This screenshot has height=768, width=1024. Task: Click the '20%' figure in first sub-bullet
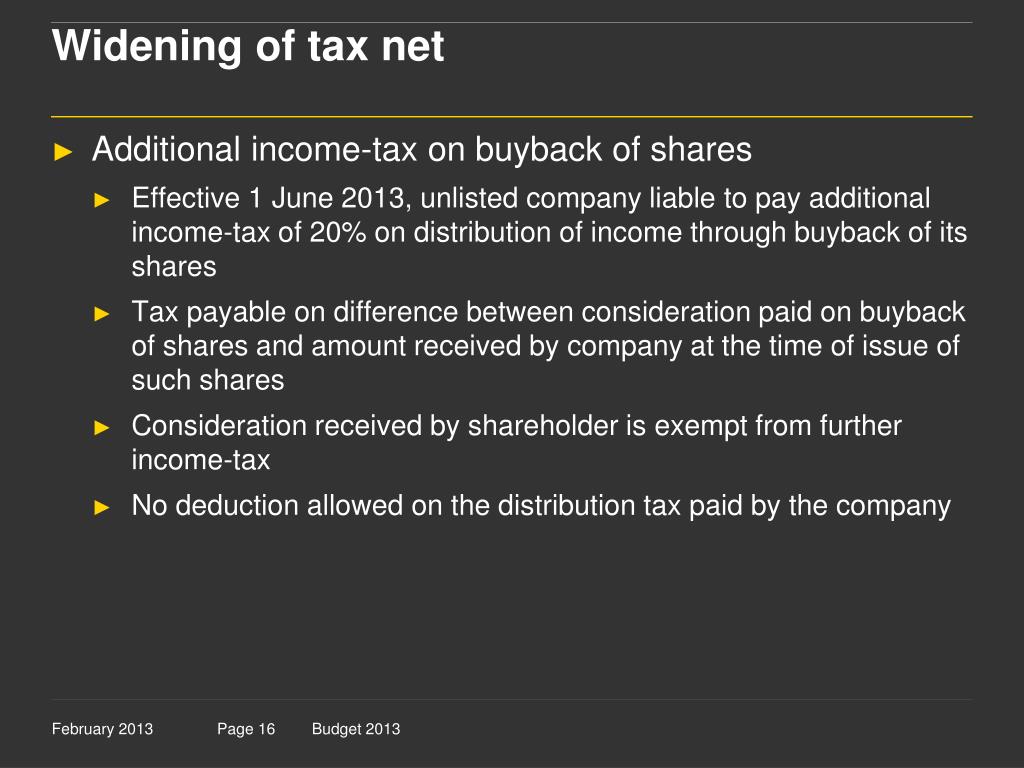[338, 232]
